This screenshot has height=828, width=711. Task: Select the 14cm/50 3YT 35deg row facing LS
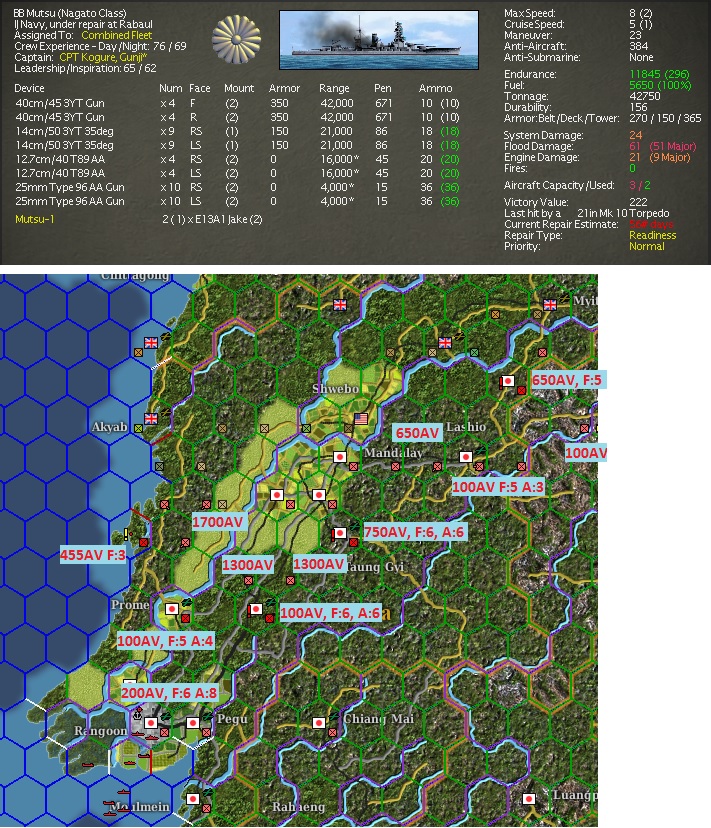237,145
